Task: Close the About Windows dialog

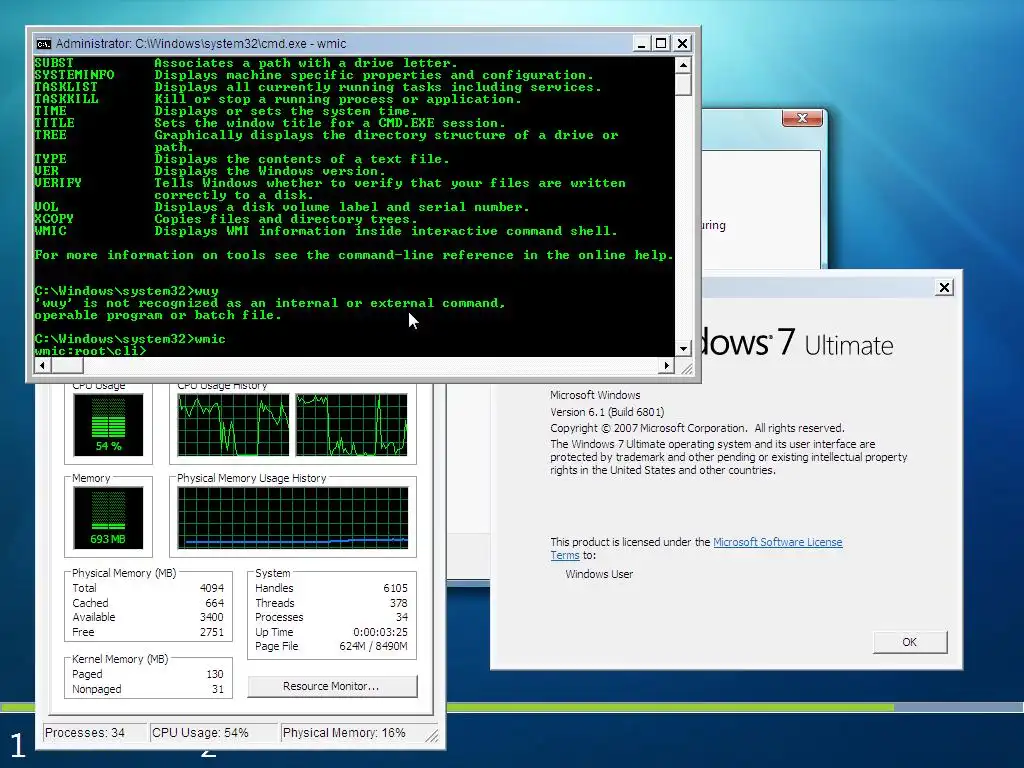Action: [944, 287]
